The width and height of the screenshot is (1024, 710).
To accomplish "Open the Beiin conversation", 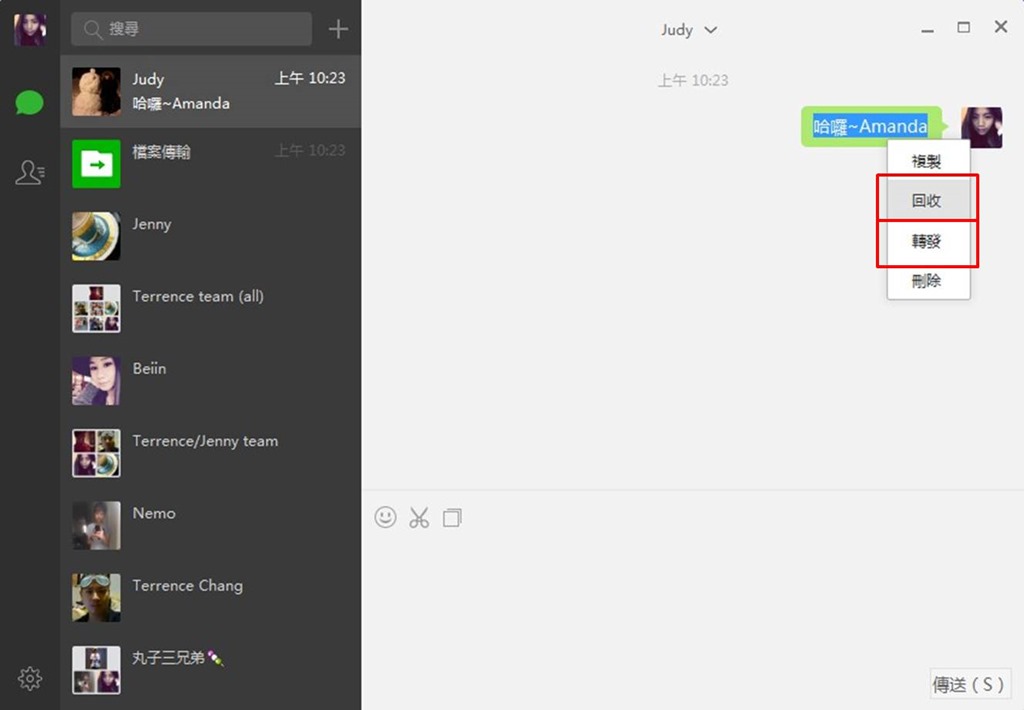I will 210,381.
